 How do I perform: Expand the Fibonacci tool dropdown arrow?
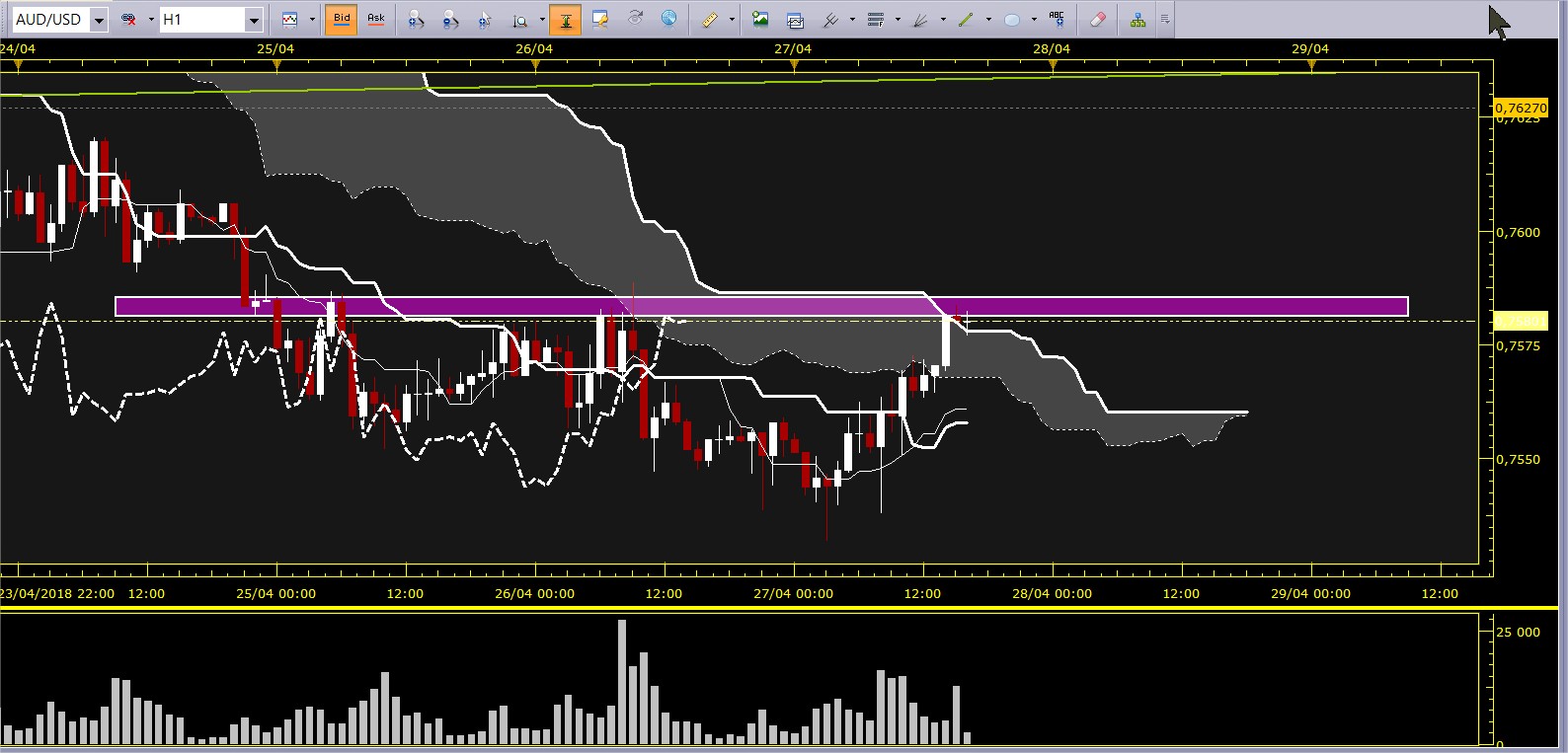898,19
